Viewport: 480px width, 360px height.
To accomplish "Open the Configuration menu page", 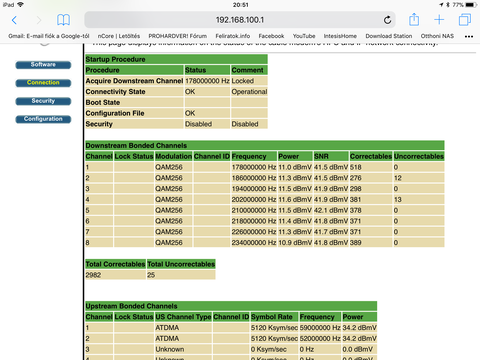I will pos(43,119).
